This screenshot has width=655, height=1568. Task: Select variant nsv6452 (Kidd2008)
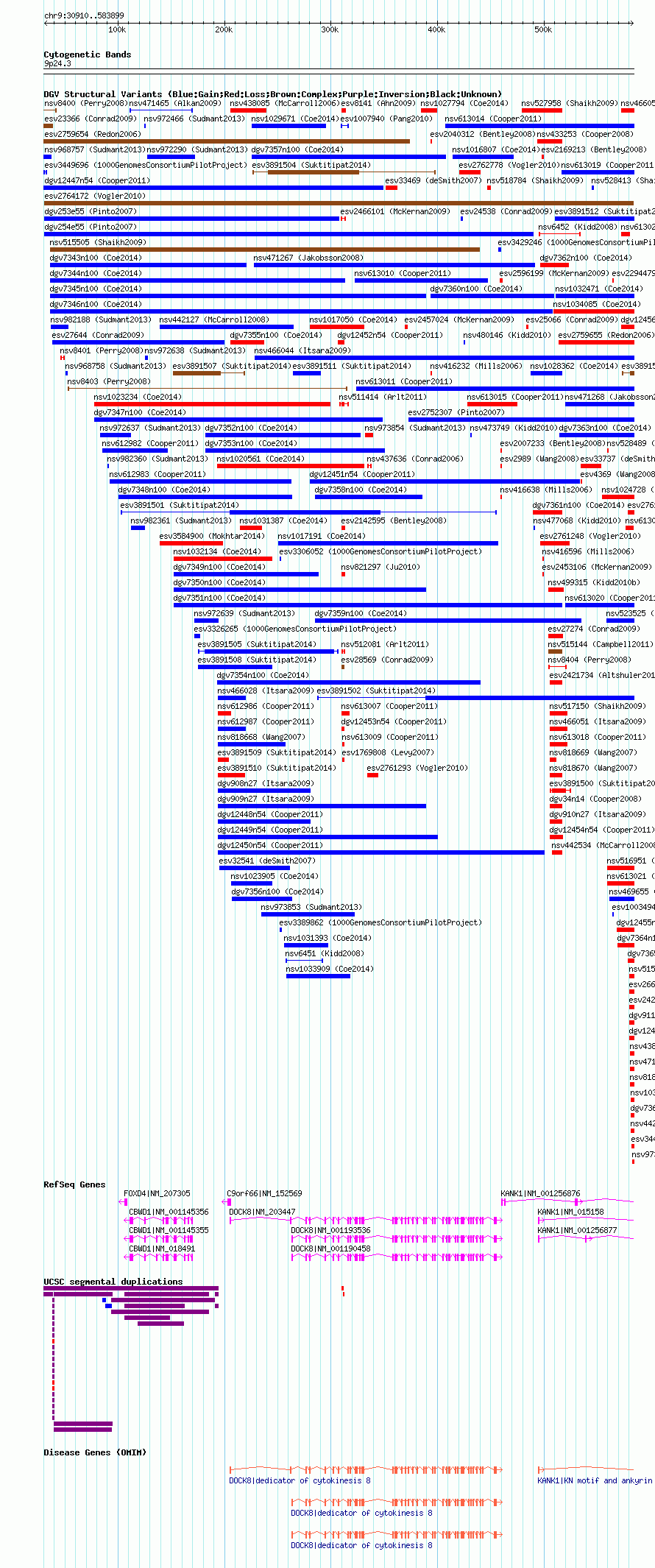[x=578, y=227]
